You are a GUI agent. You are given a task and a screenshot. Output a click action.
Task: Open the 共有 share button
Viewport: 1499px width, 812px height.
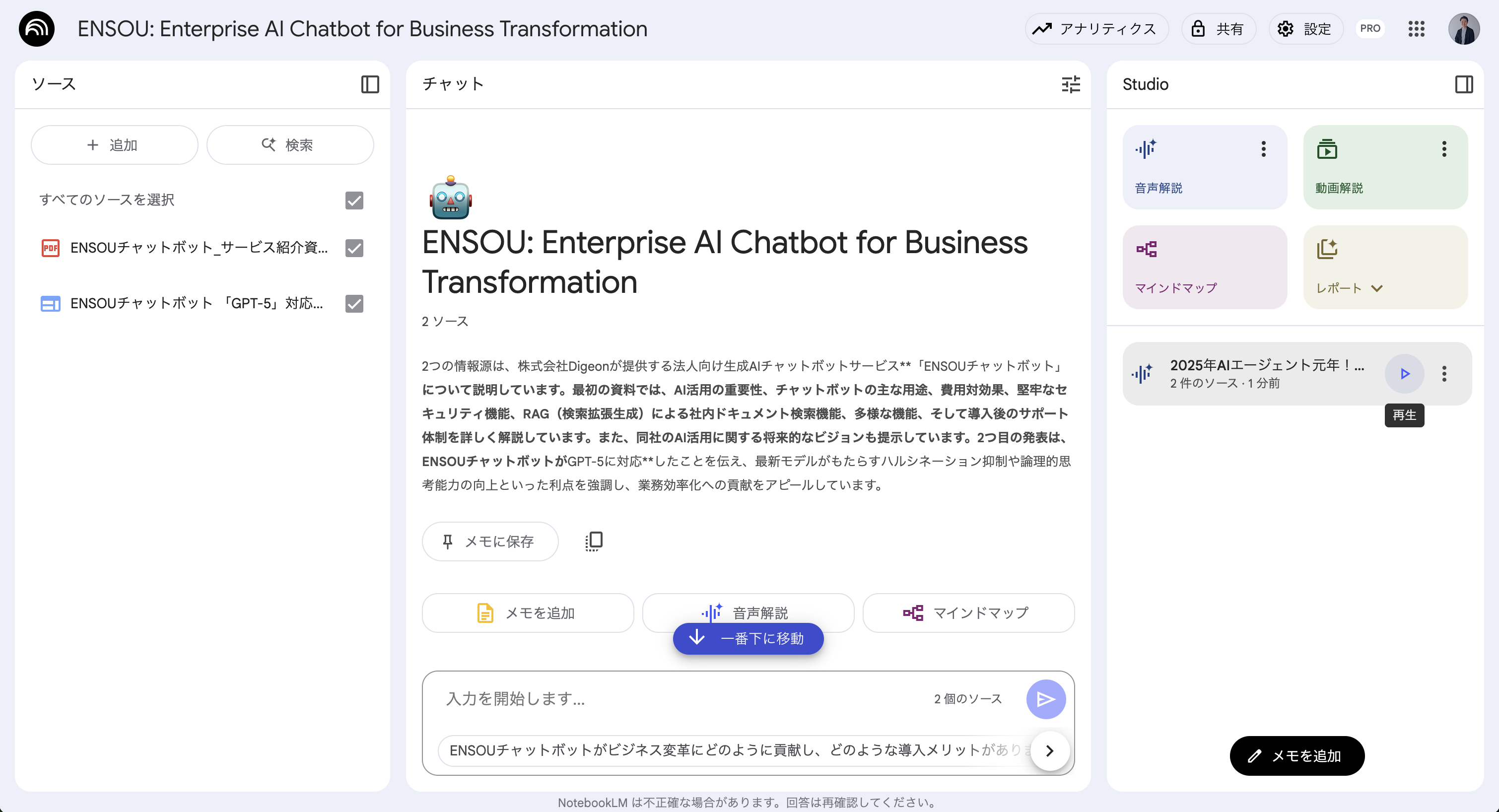pyautogui.click(x=1219, y=28)
